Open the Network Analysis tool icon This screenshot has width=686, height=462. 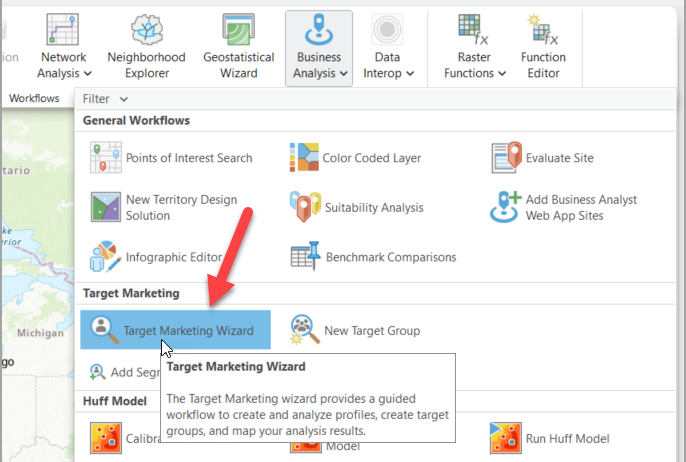tap(63, 29)
